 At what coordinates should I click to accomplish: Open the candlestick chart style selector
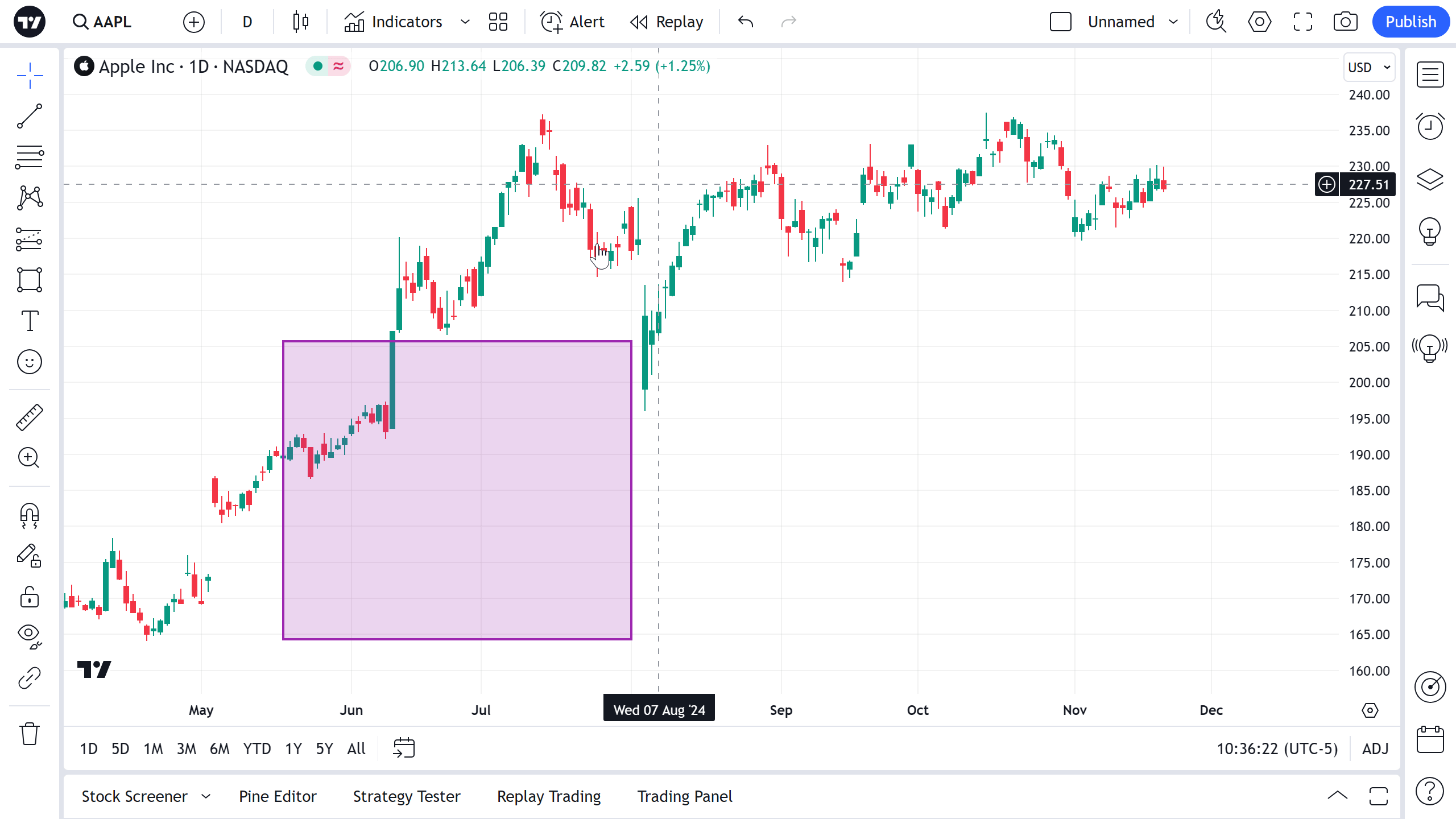click(x=301, y=22)
